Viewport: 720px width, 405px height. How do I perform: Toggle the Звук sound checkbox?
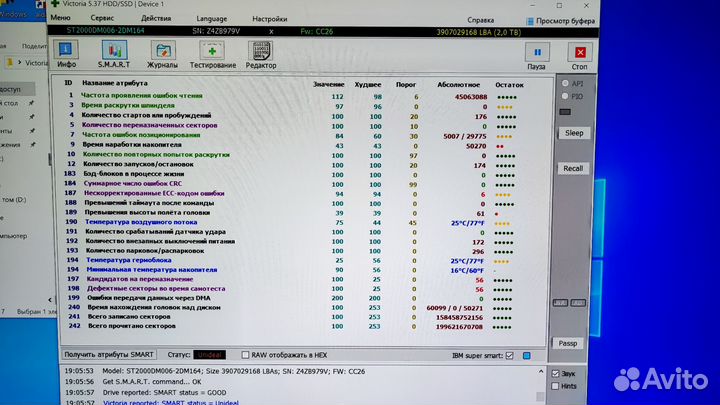556,372
